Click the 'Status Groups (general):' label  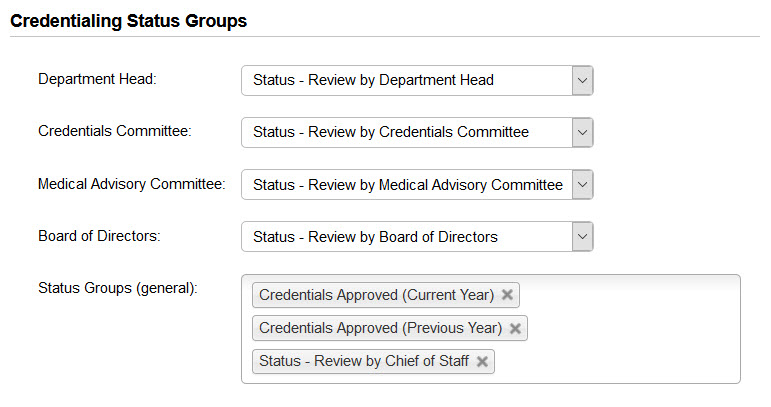(x=118, y=288)
